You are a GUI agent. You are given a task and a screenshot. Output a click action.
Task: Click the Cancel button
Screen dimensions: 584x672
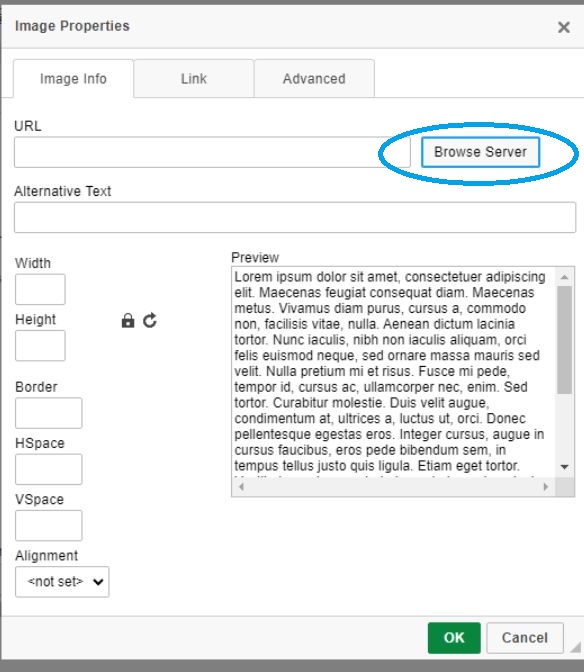point(524,638)
